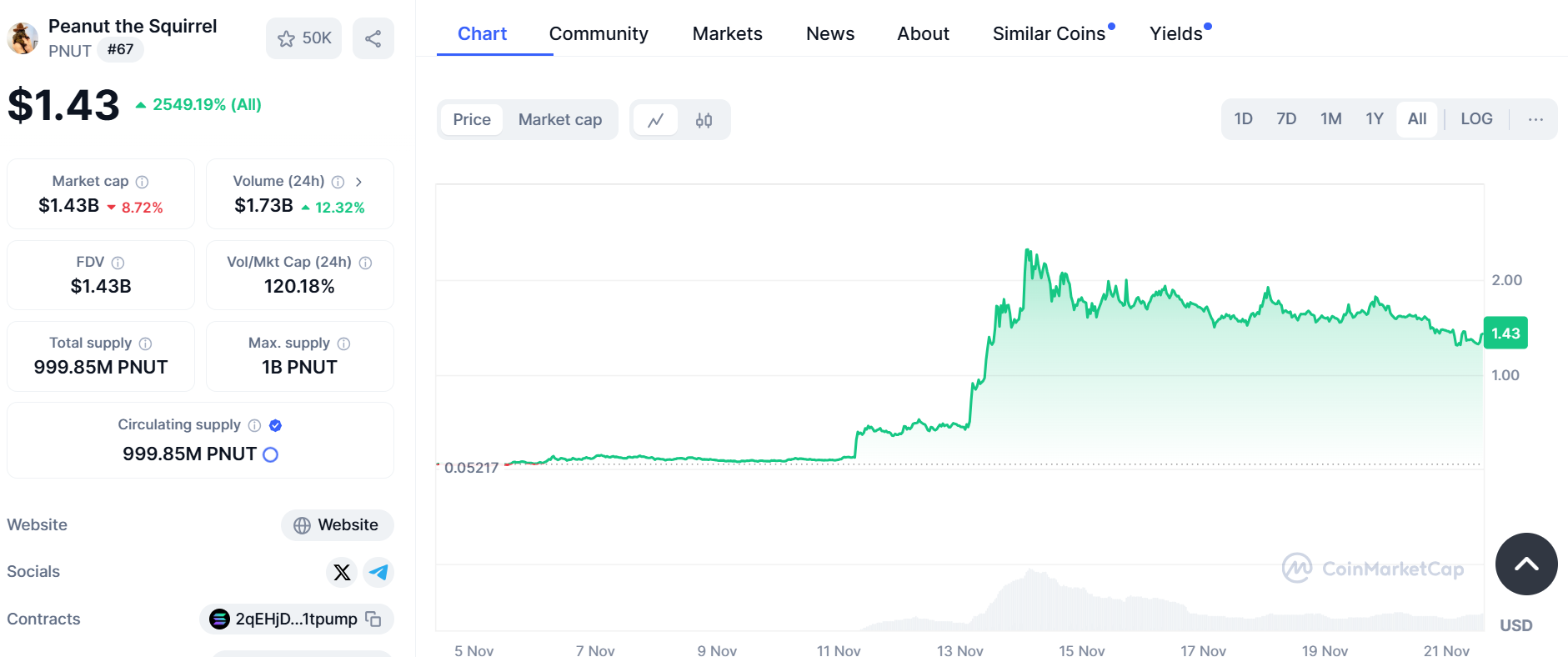Click the 120.18% Vol/Mkt Cap value
Image resolution: width=1568 pixels, height=657 pixels.
(x=299, y=287)
